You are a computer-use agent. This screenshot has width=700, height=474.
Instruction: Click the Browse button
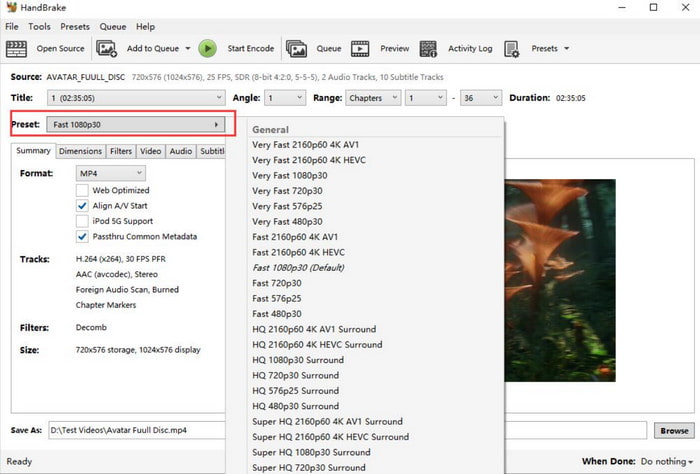coord(674,431)
